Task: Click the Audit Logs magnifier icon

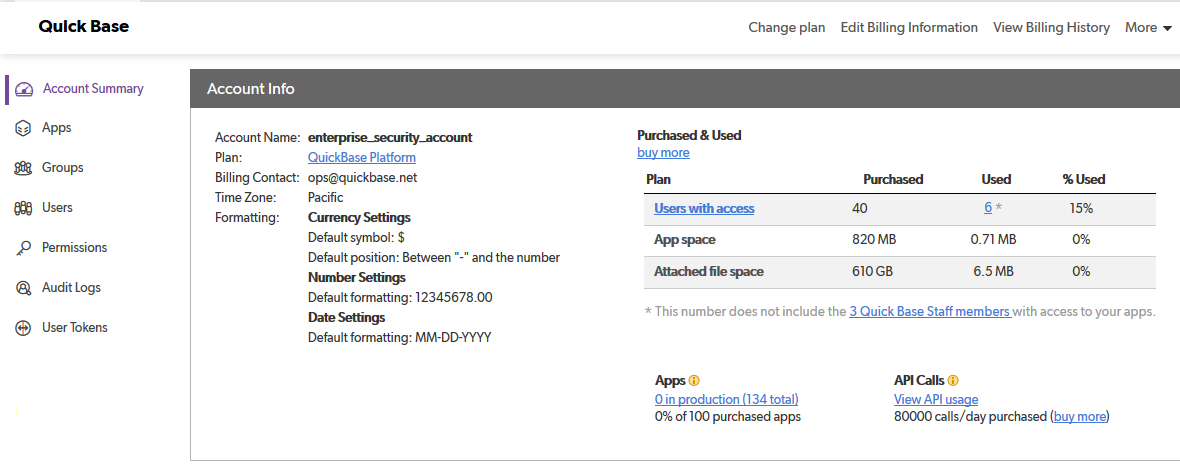Action: (23, 288)
